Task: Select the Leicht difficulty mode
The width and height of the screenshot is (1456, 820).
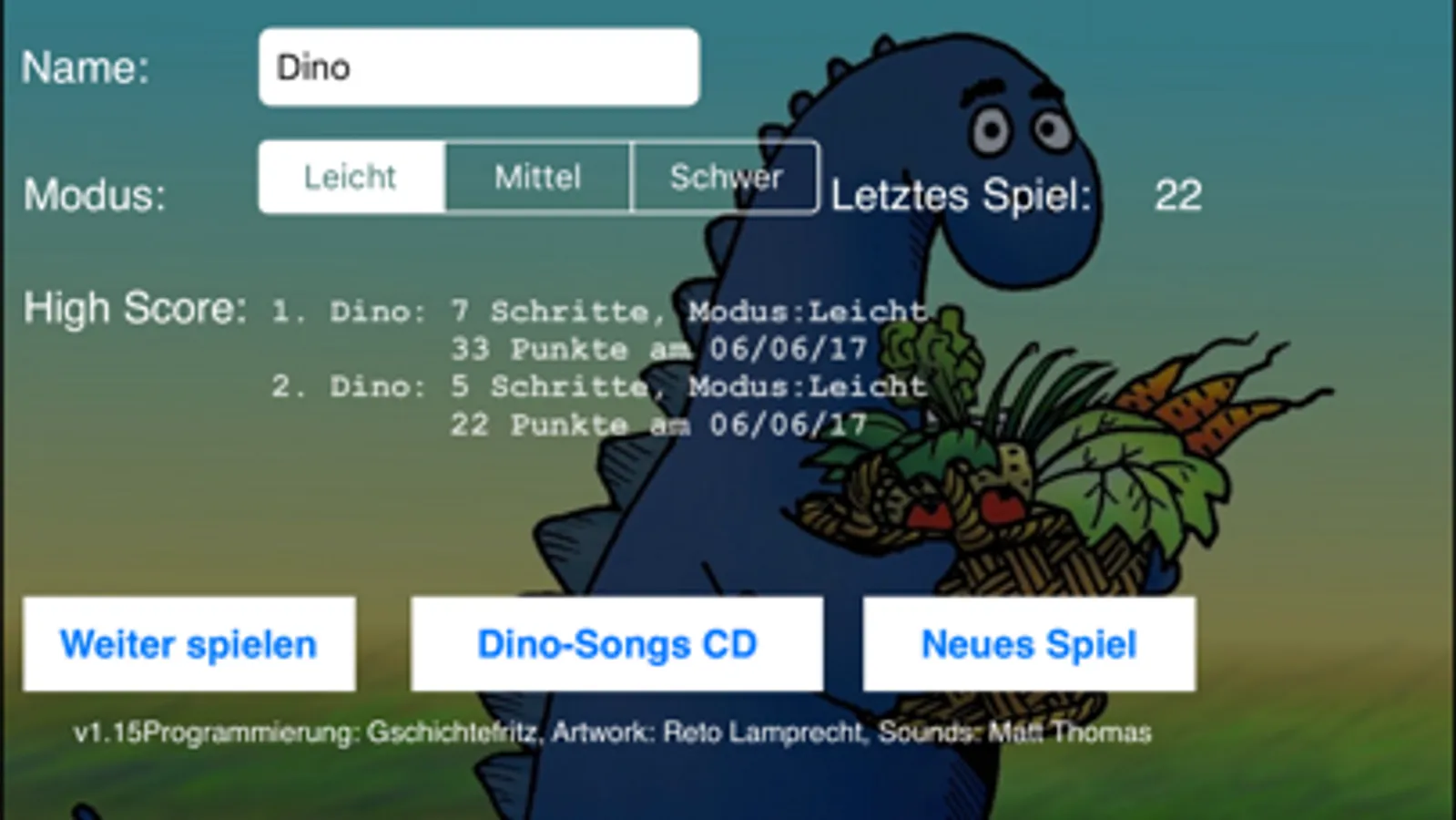Action: [x=352, y=177]
